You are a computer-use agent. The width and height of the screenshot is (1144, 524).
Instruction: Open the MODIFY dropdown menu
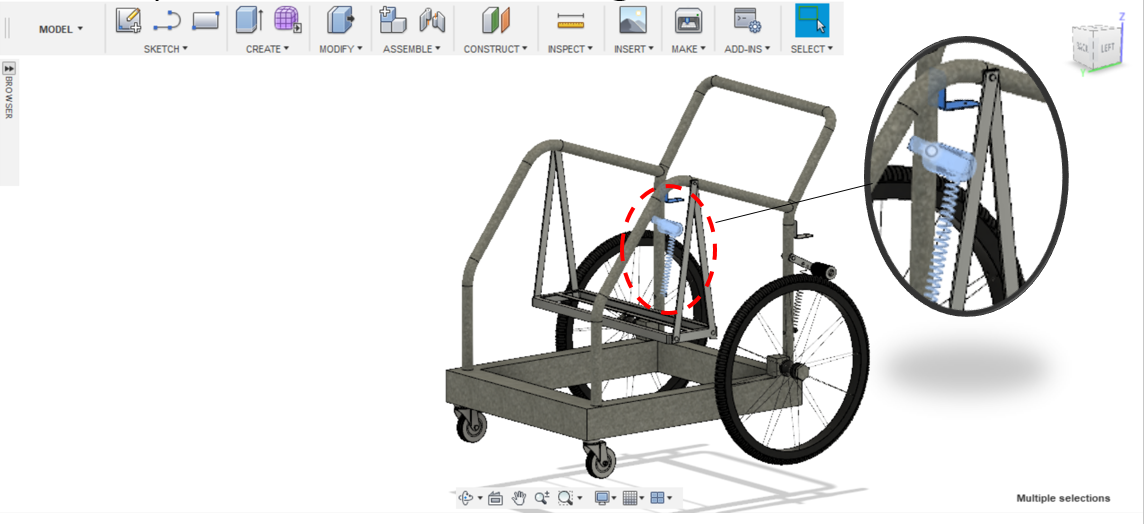[x=341, y=49]
